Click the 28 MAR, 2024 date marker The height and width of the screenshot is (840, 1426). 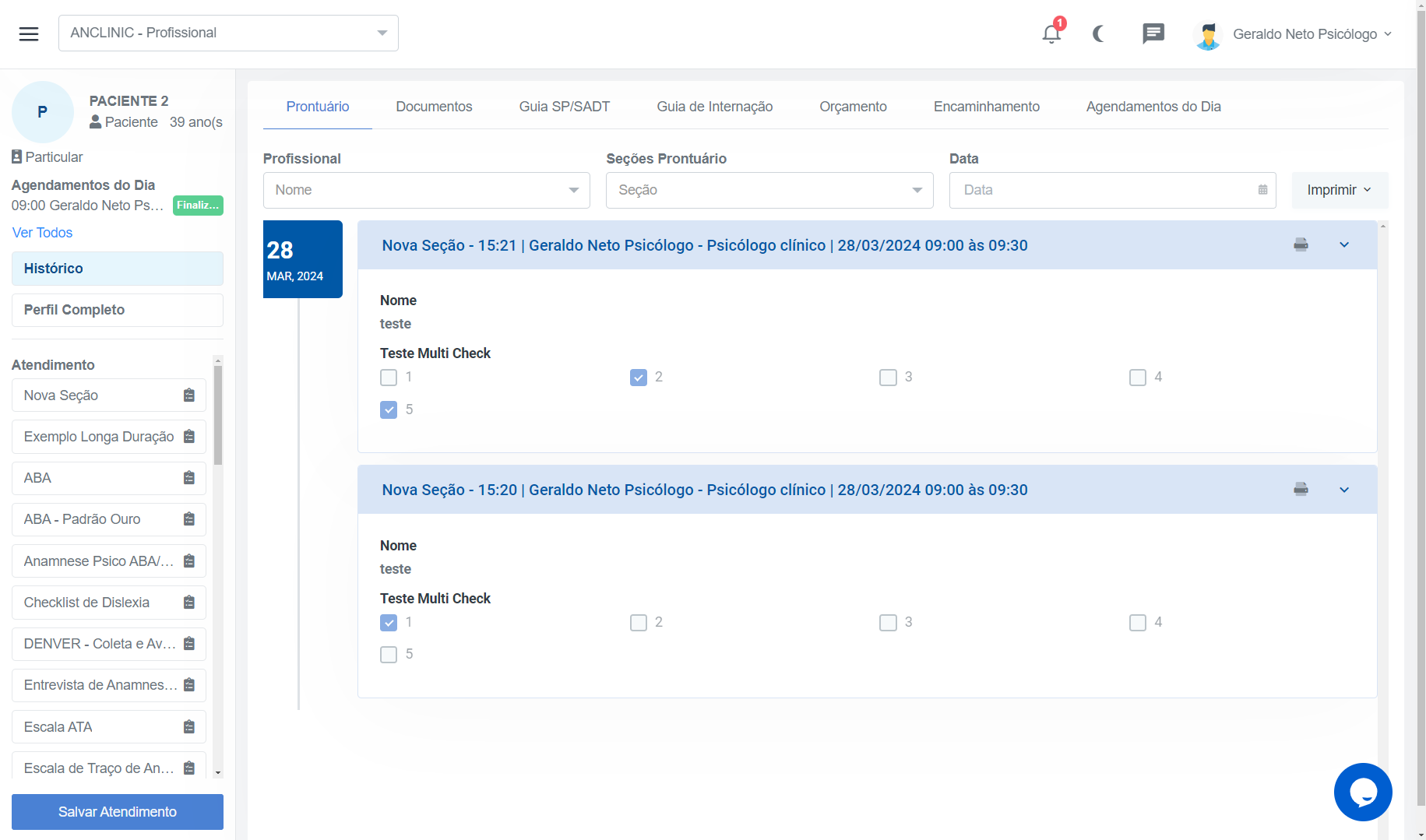pyautogui.click(x=303, y=259)
